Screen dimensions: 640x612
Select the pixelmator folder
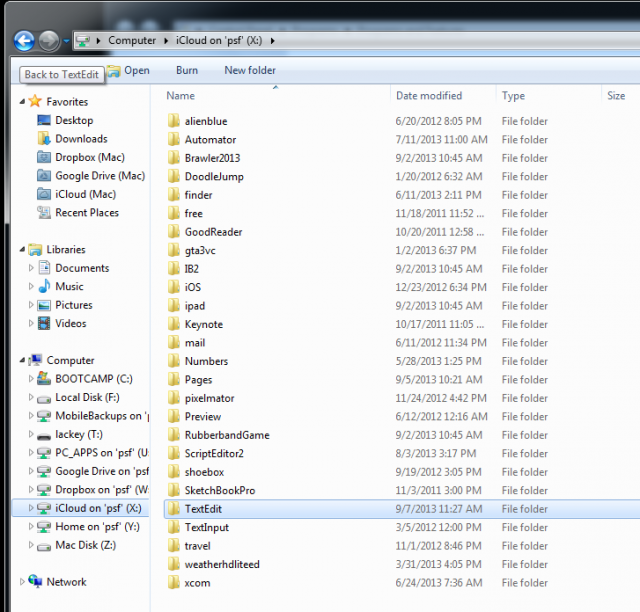209,398
